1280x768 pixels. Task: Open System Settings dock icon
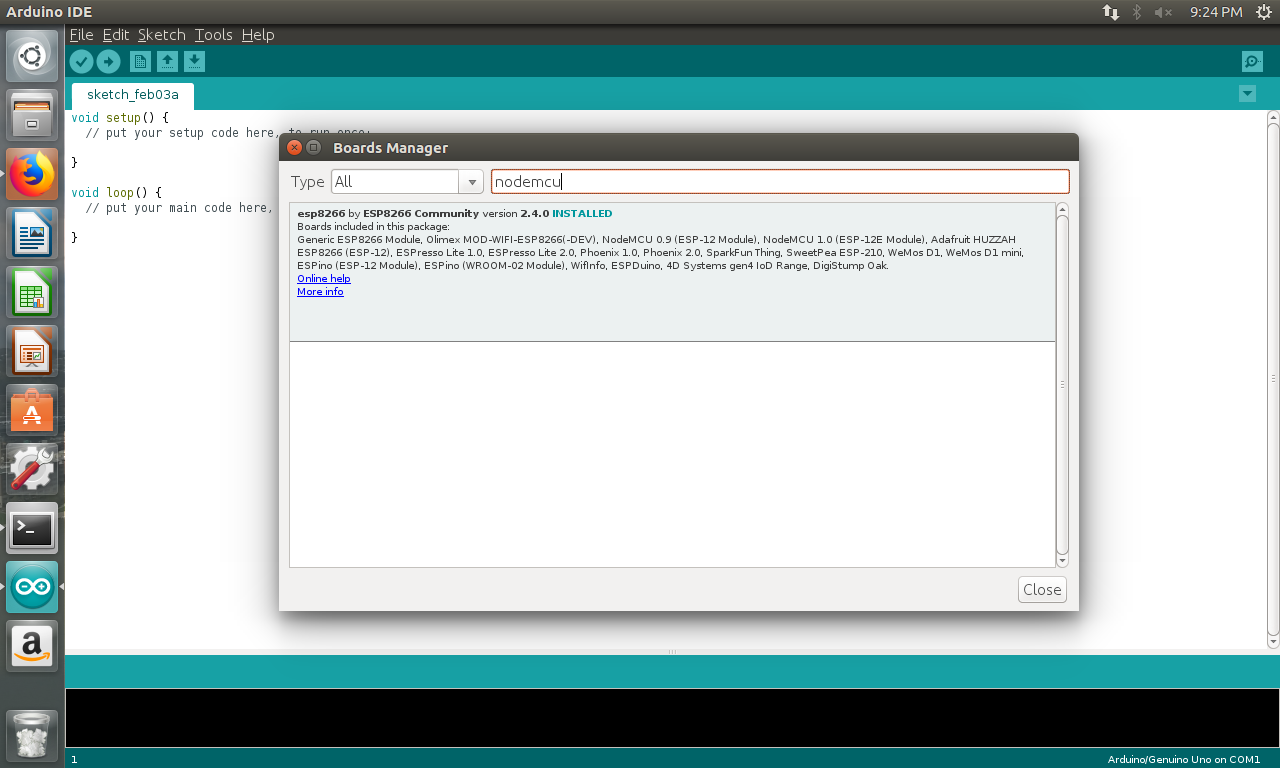32,469
